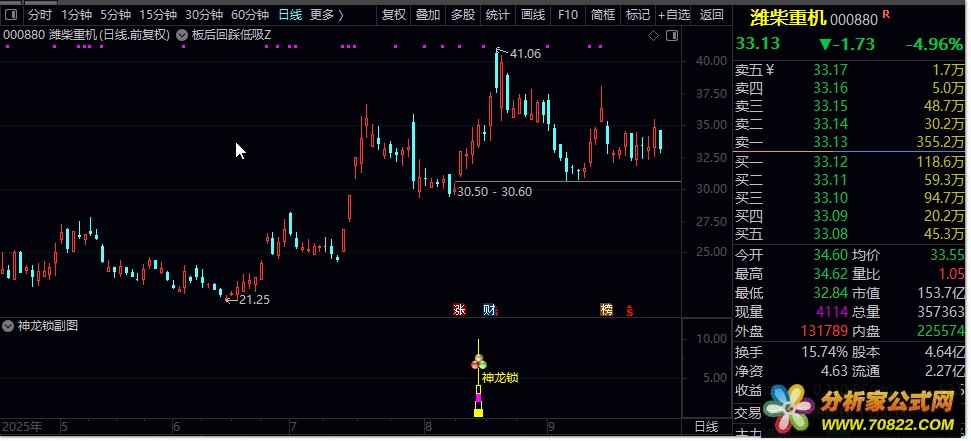The width and height of the screenshot is (971, 441).
Task: Click the 返回 back button
Action: point(712,15)
